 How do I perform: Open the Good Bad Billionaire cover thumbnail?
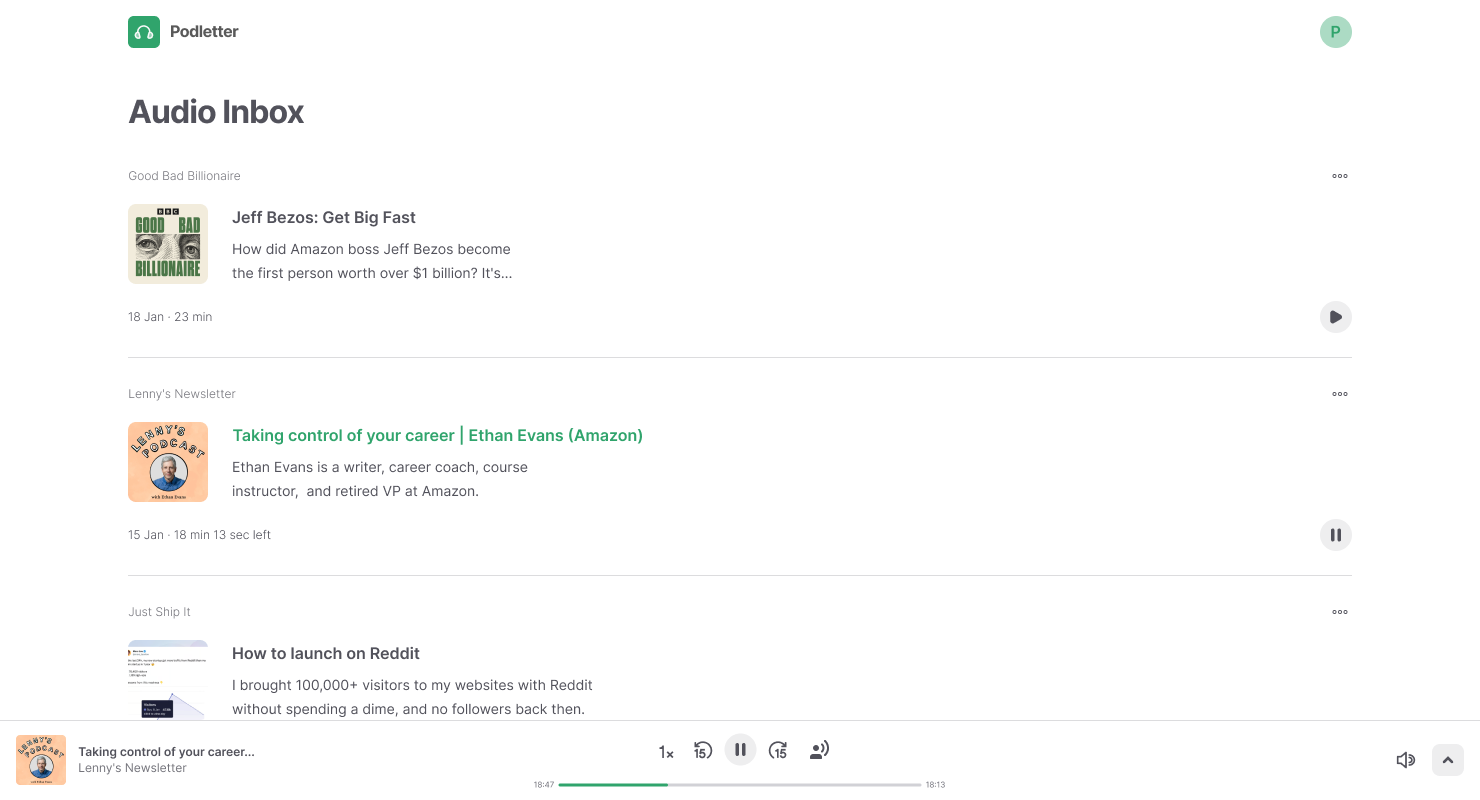coord(168,244)
